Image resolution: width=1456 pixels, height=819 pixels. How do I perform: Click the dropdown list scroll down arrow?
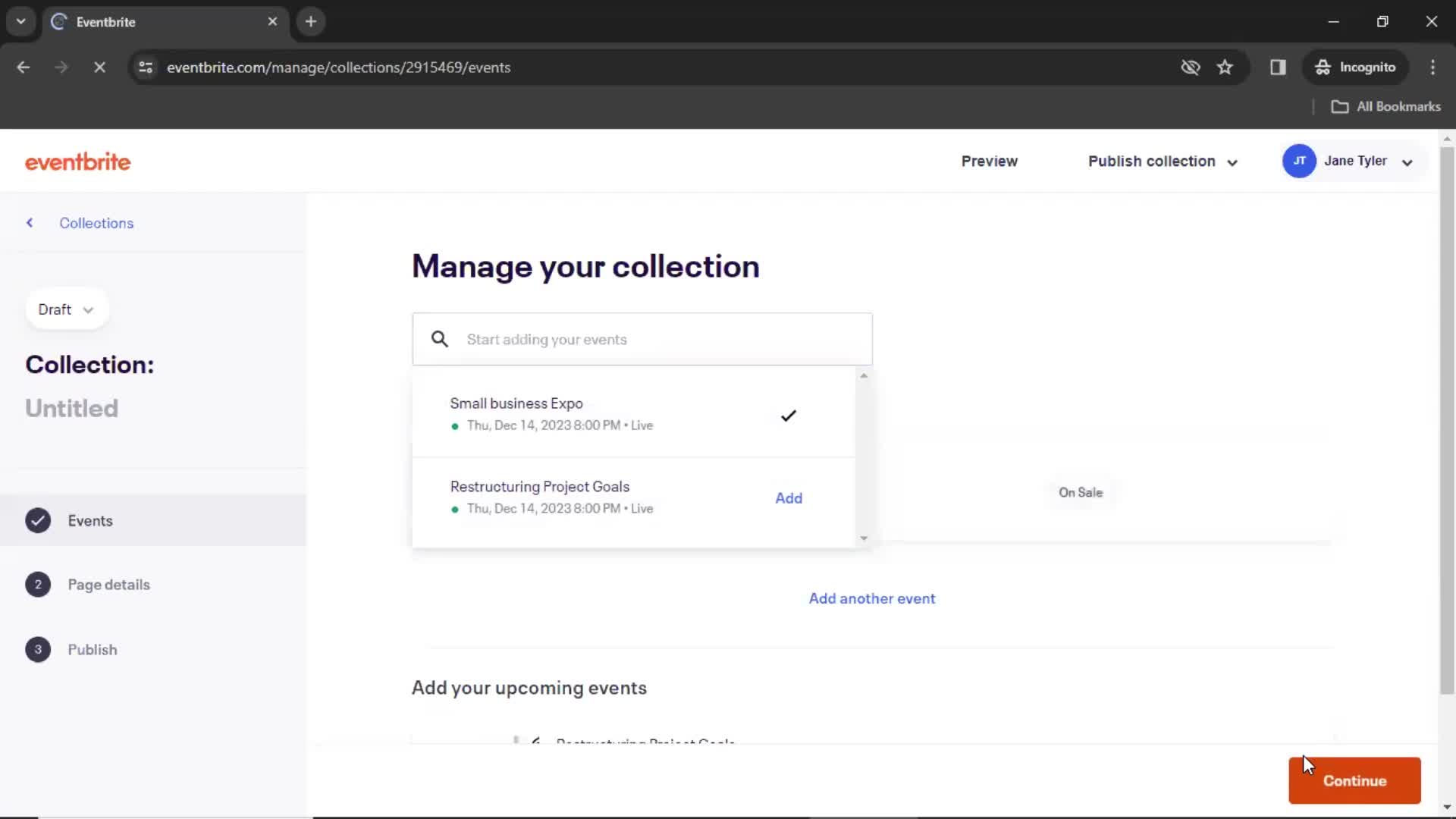(864, 538)
